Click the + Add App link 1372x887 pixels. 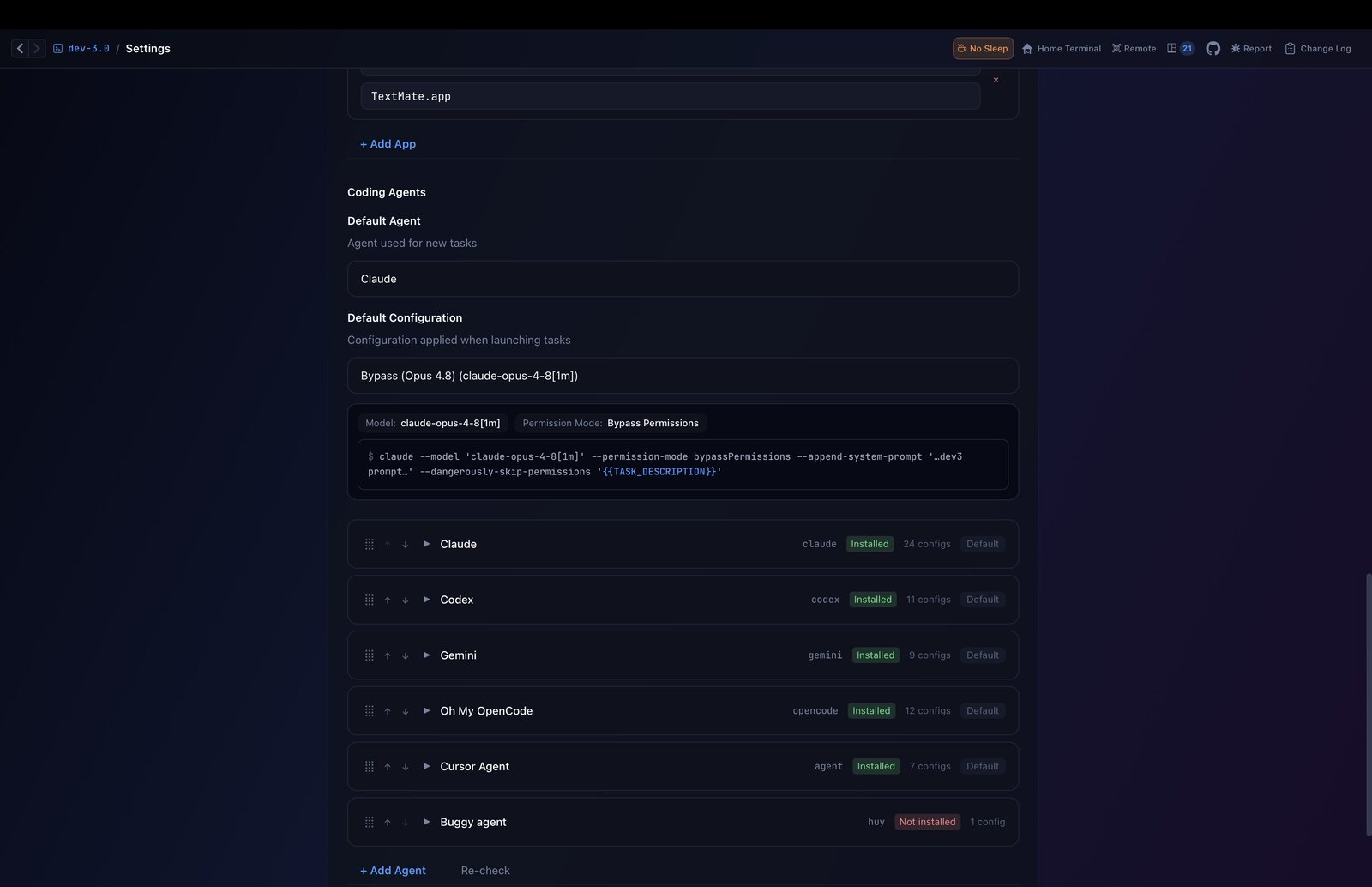tap(388, 144)
